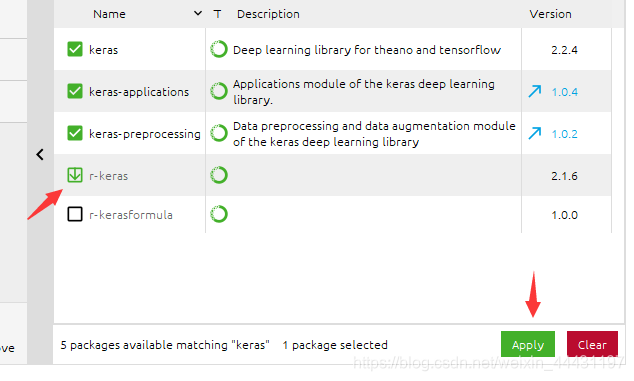Image resolution: width=634 pixels, height=381 pixels.
Task: Open the Name column sort dropdown arrow
Action: [198, 13]
